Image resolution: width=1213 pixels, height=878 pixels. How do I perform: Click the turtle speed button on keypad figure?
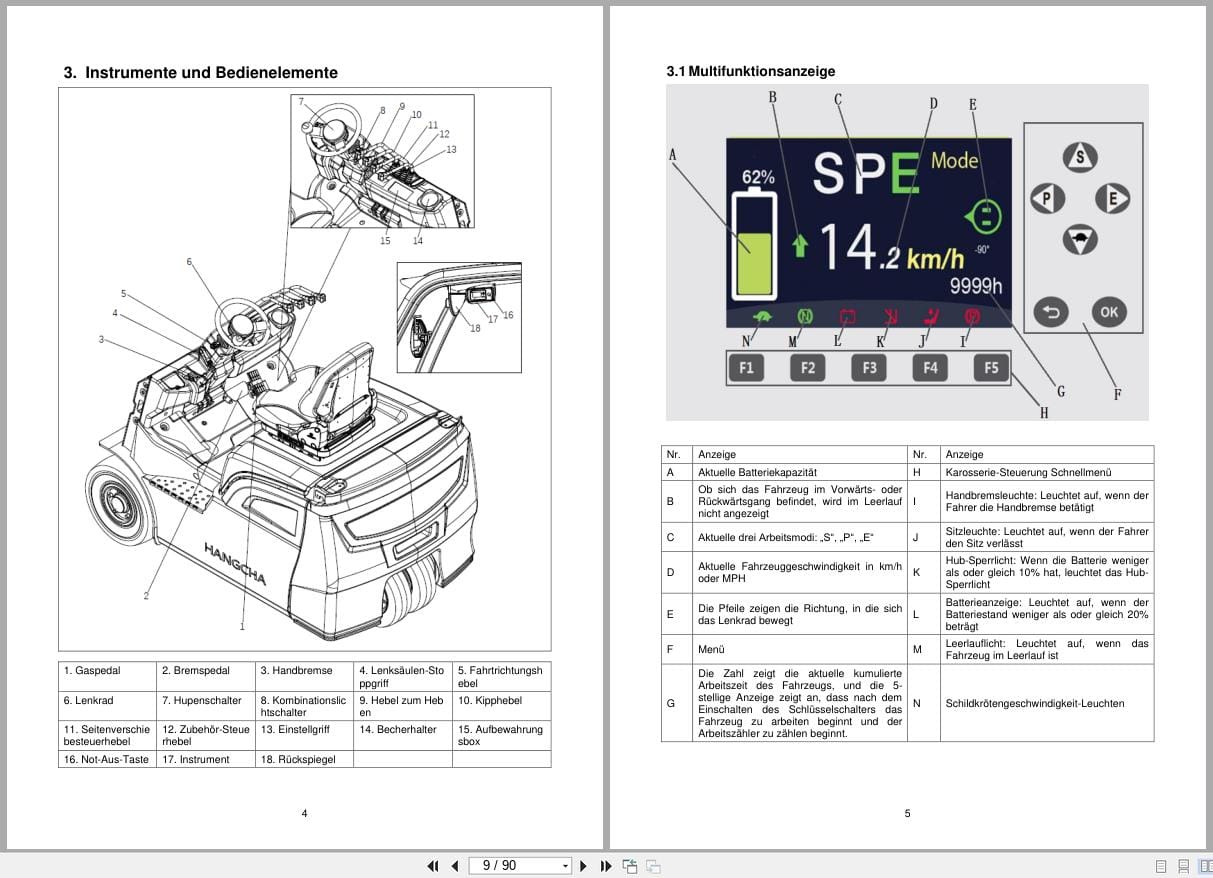click(x=1080, y=240)
